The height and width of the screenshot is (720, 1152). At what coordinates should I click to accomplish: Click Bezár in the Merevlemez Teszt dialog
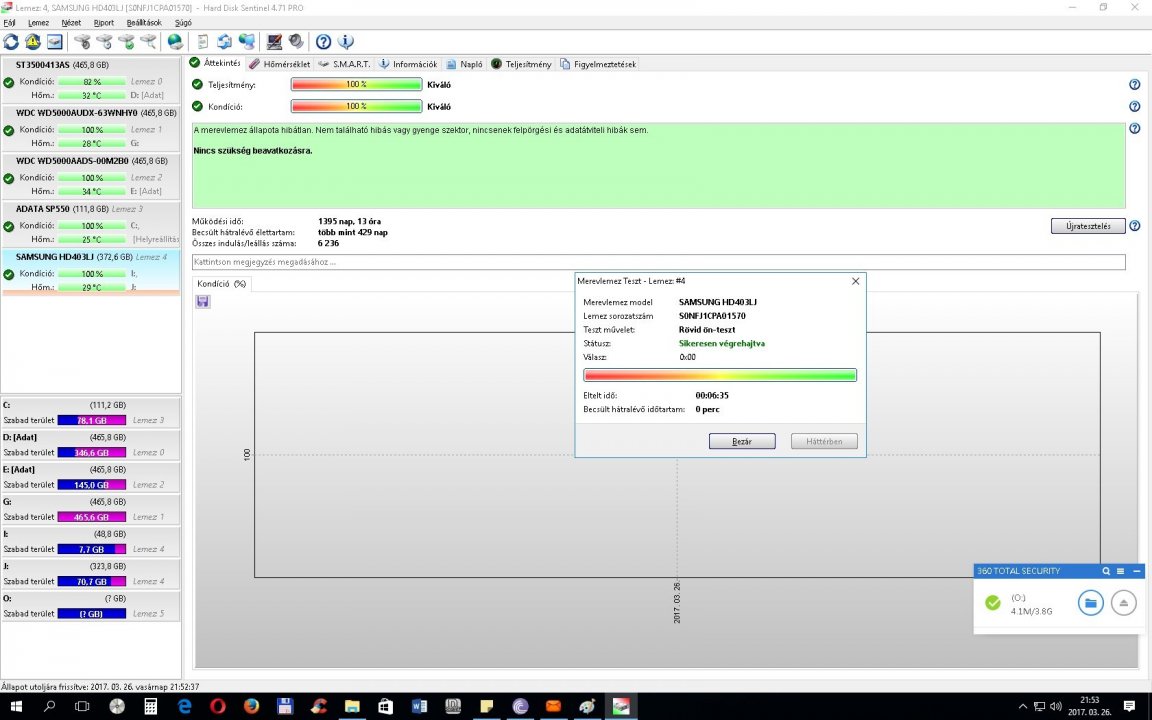pos(742,441)
